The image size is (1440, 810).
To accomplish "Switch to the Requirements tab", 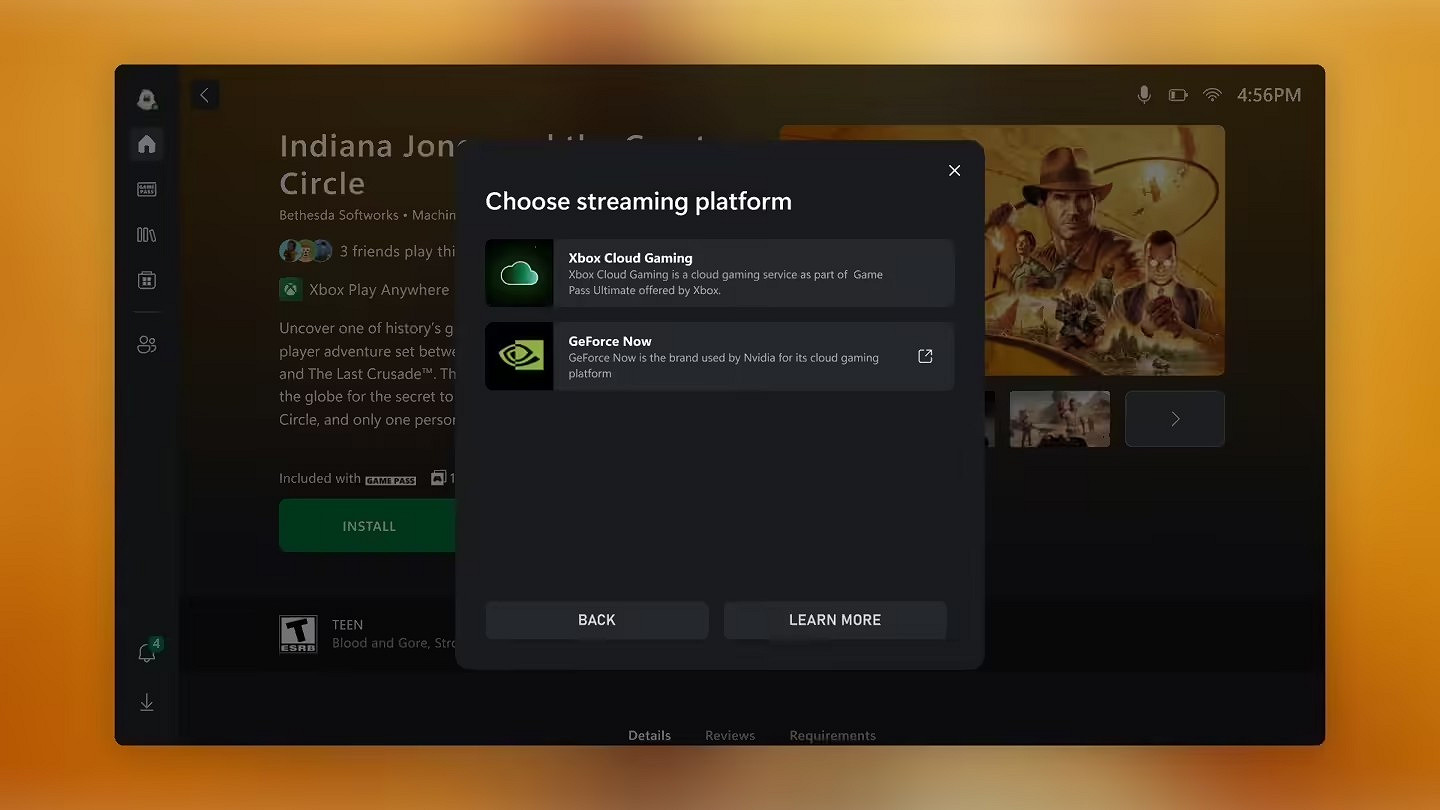I will pyautogui.click(x=832, y=735).
